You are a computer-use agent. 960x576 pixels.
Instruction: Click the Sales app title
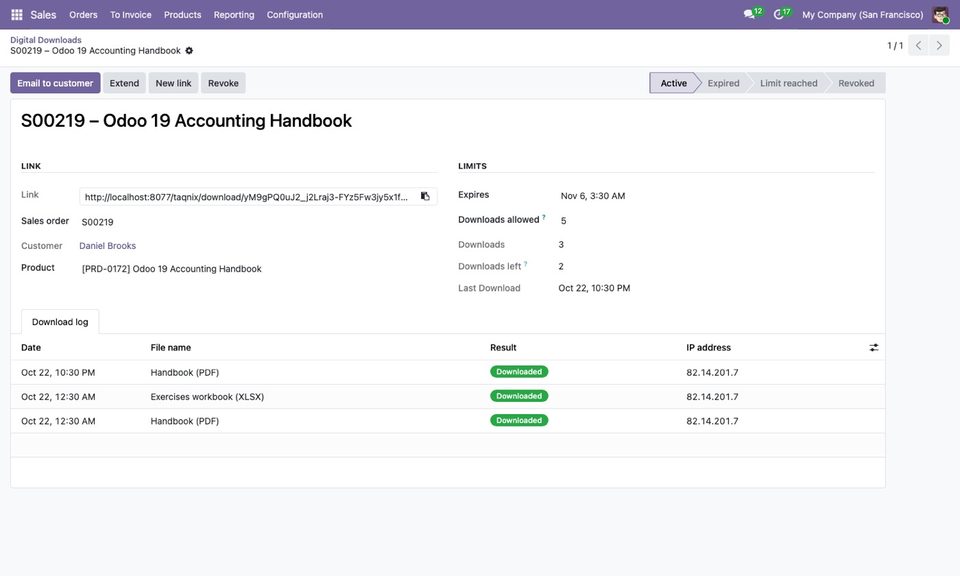click(x=43, y=15)
